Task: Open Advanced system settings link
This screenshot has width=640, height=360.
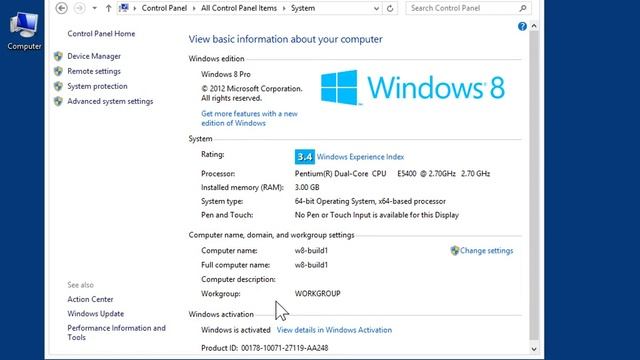Action: tap(110, 101)
